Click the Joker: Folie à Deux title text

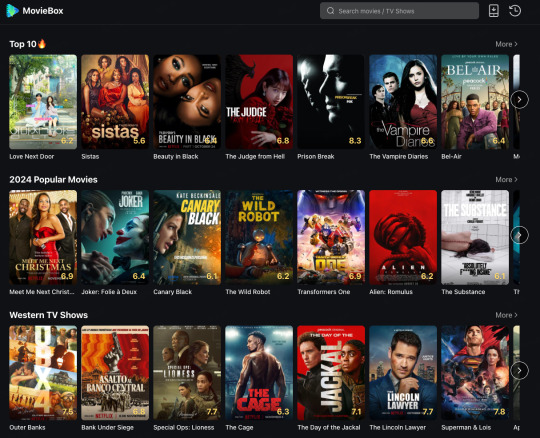pos(109,292)
